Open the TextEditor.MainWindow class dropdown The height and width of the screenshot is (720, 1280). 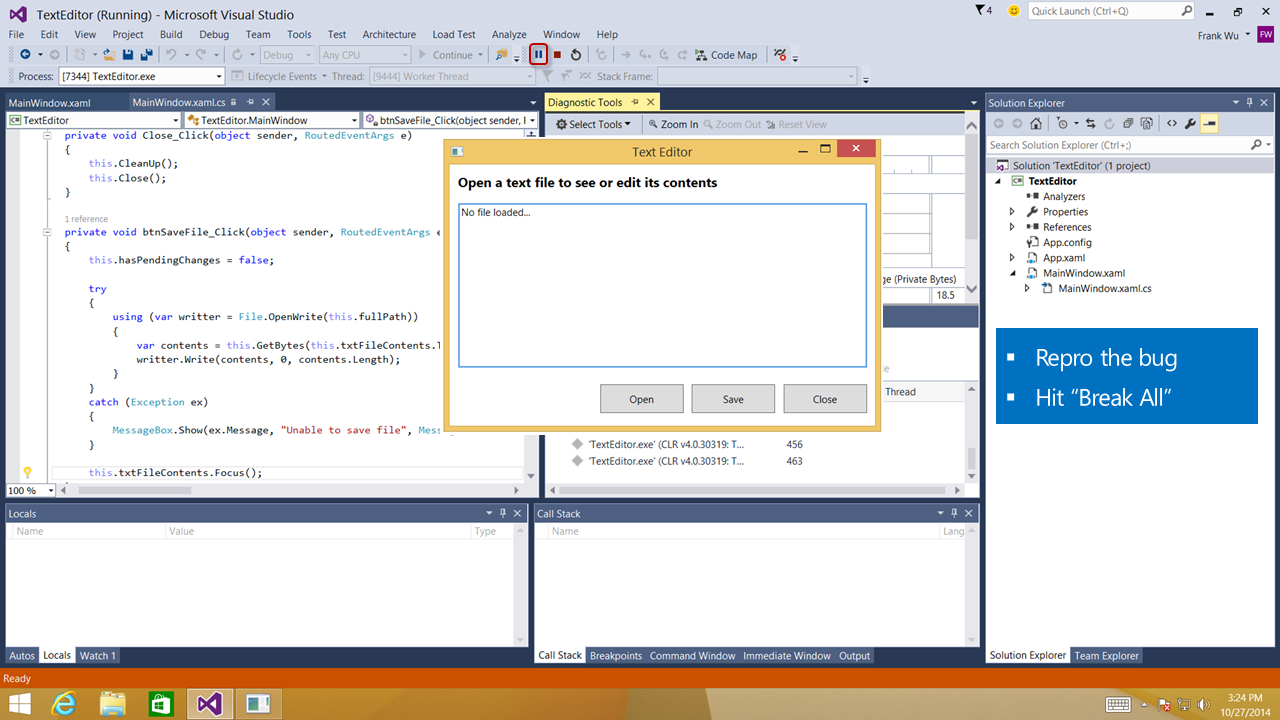point(272,120)
